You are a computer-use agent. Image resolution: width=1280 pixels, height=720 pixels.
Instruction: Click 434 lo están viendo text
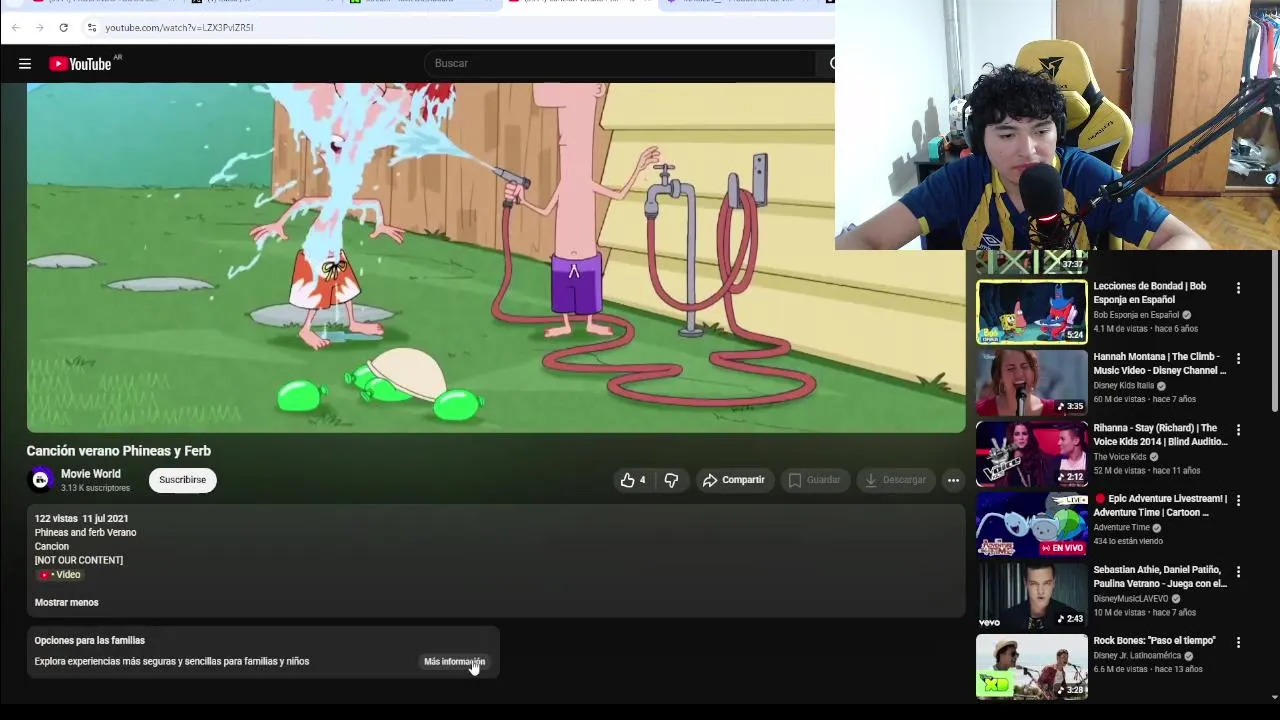(1128, 541)
